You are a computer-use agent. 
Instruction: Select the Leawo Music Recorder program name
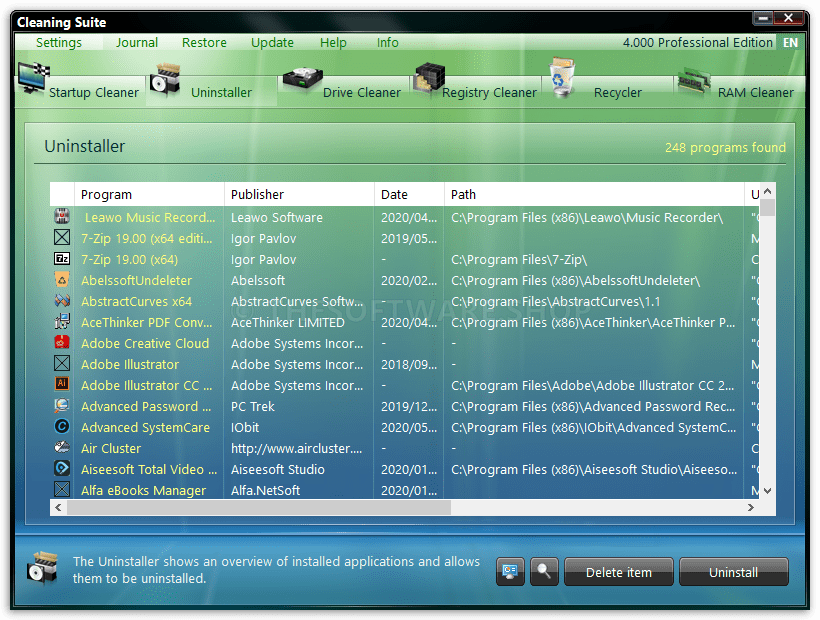(150, 217)
